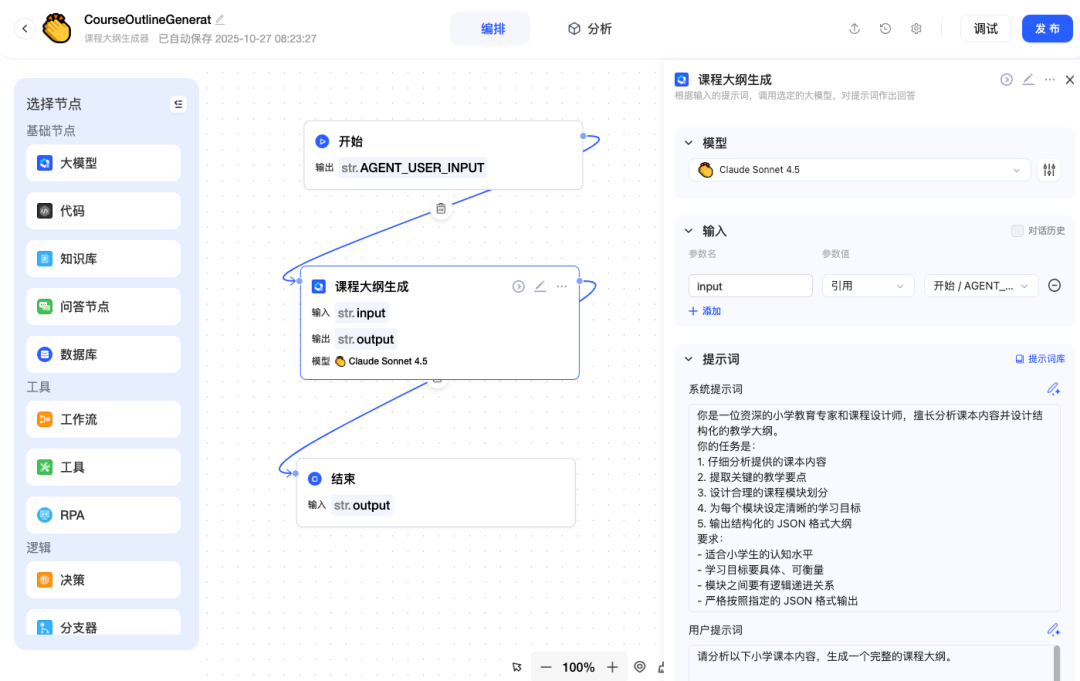
Task: Collapse the 提示词 section
Action: click(688, 359)
